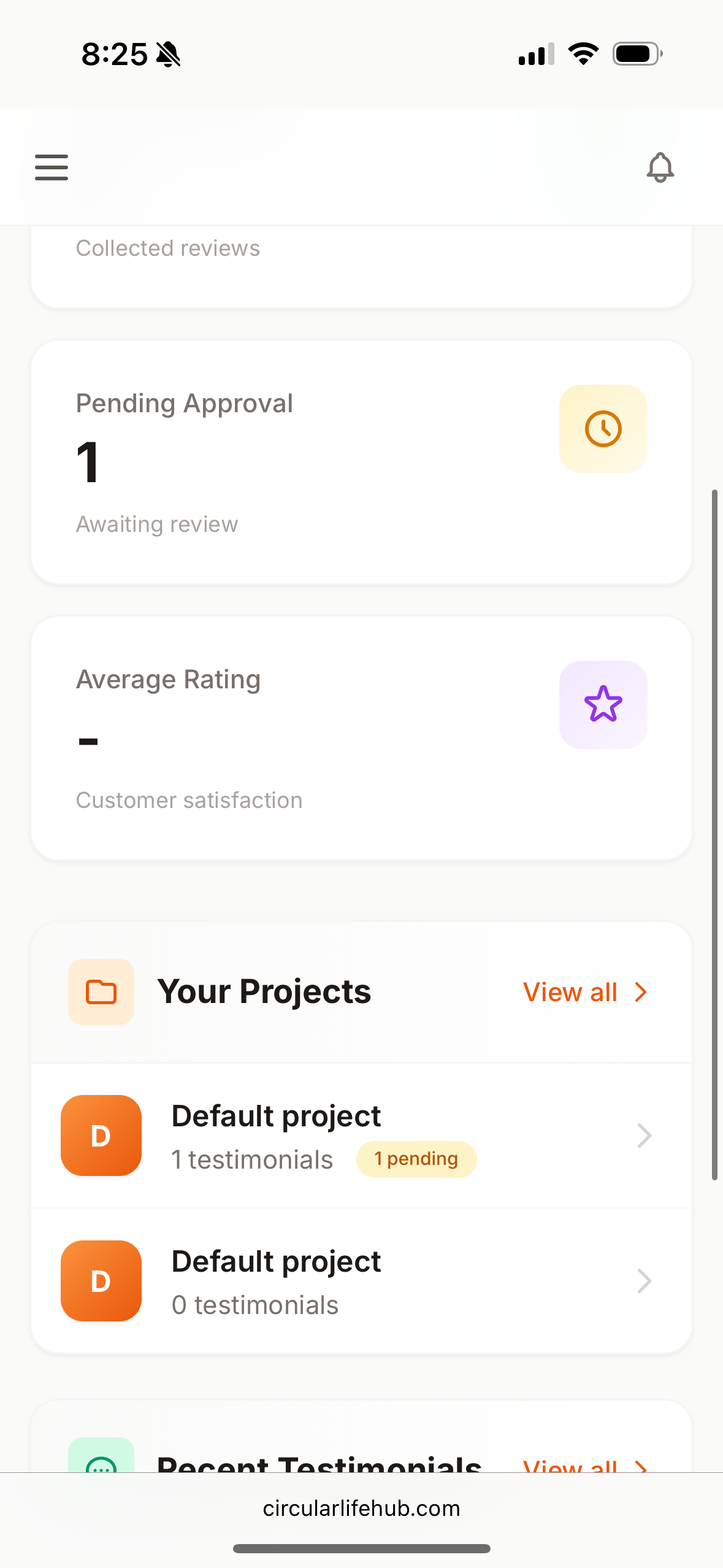Click the 1 pending status badge

pyautogui.click(x=416, y=1158)
